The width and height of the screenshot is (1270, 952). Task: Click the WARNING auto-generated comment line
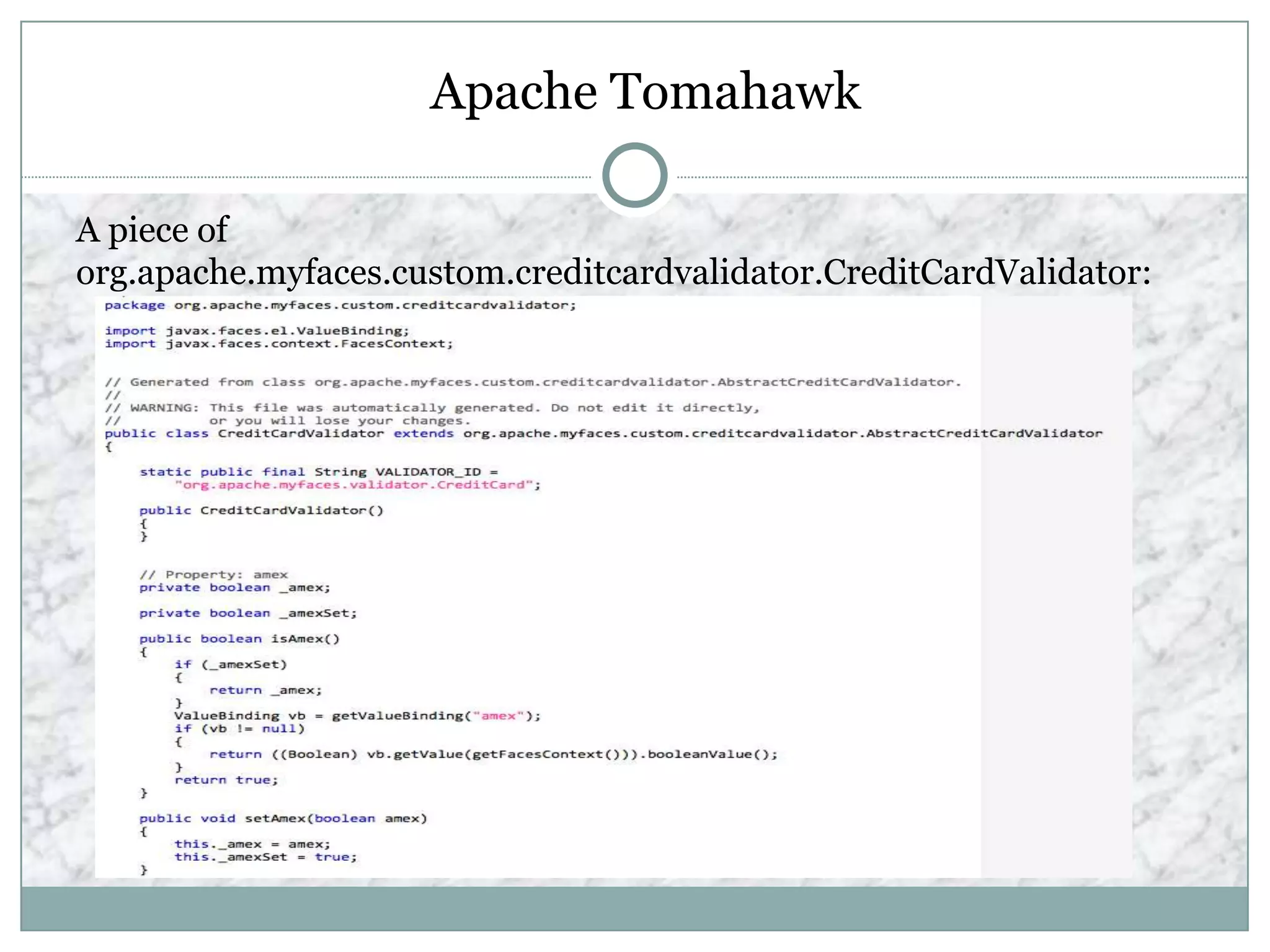(432, 407)
